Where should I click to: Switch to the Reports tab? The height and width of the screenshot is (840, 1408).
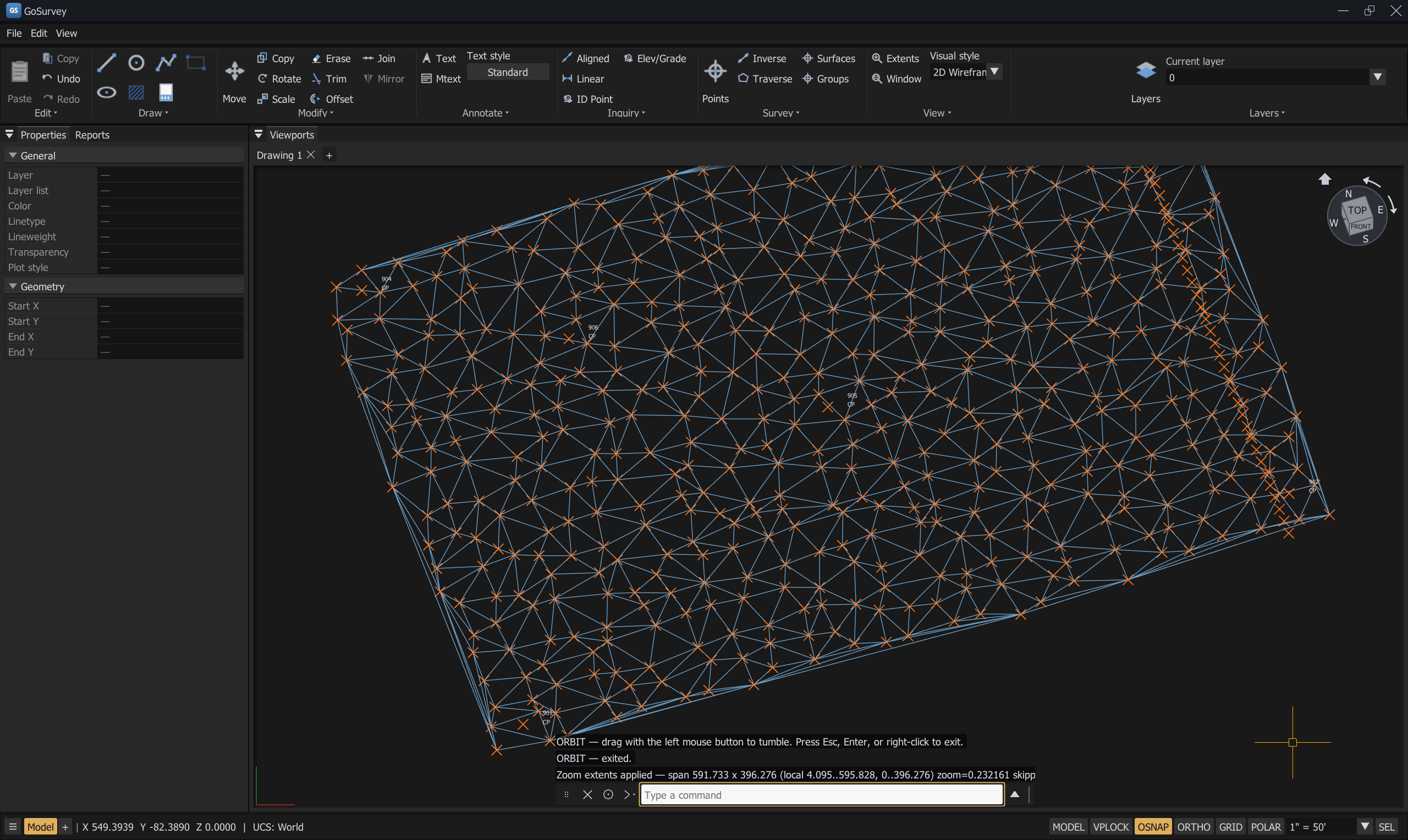[x=92, y=135]
